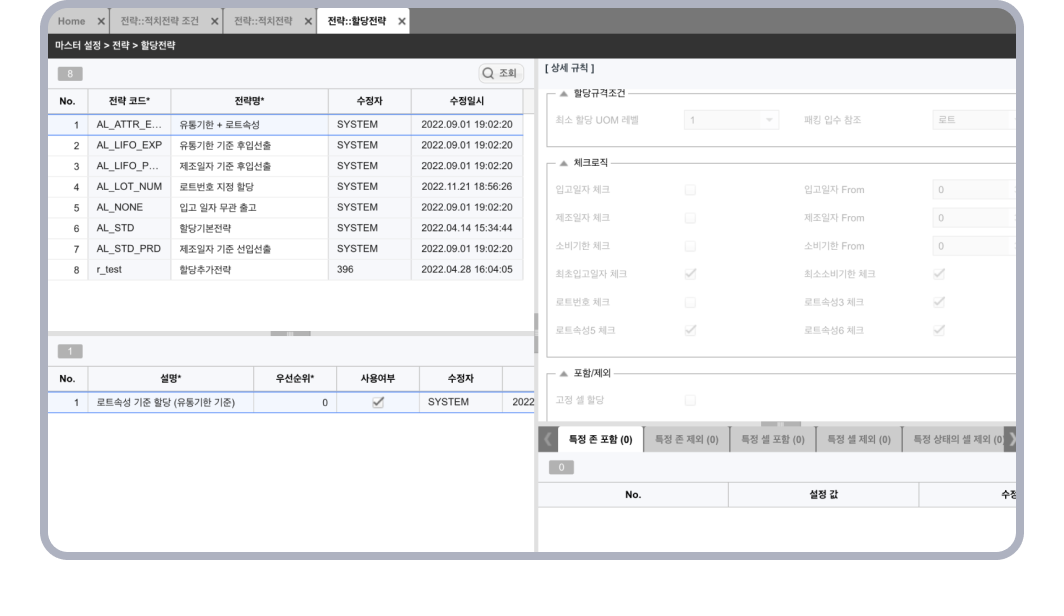Toggle 사용여부 checkbox for 로트속성 기준 할당

point(378,402)
